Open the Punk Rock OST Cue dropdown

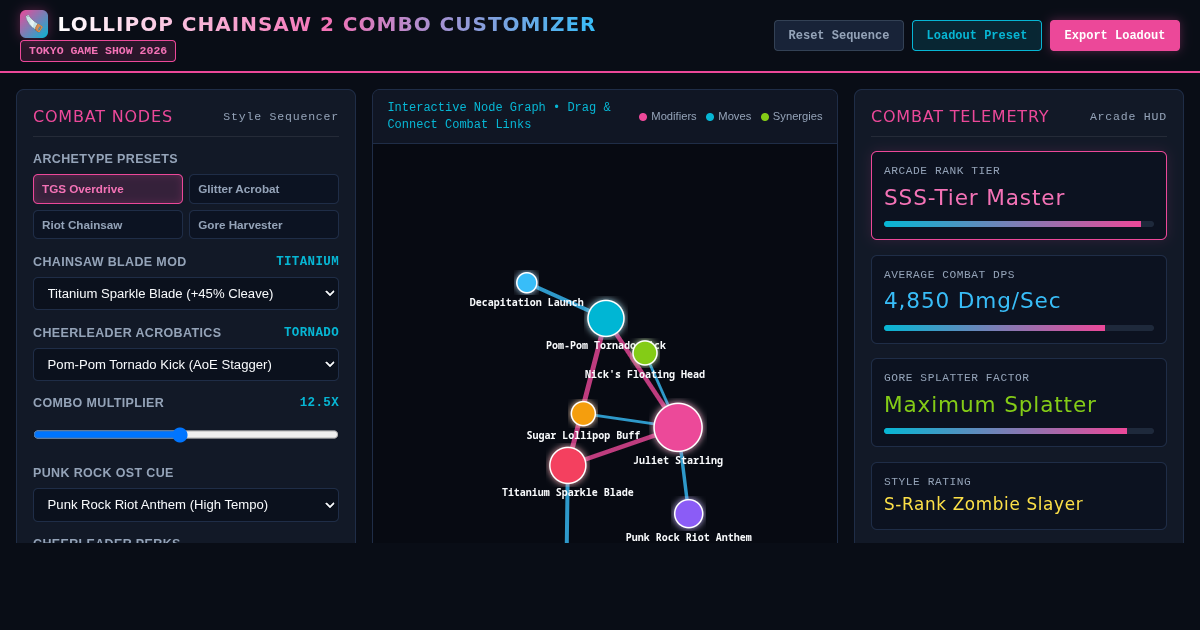186,505
